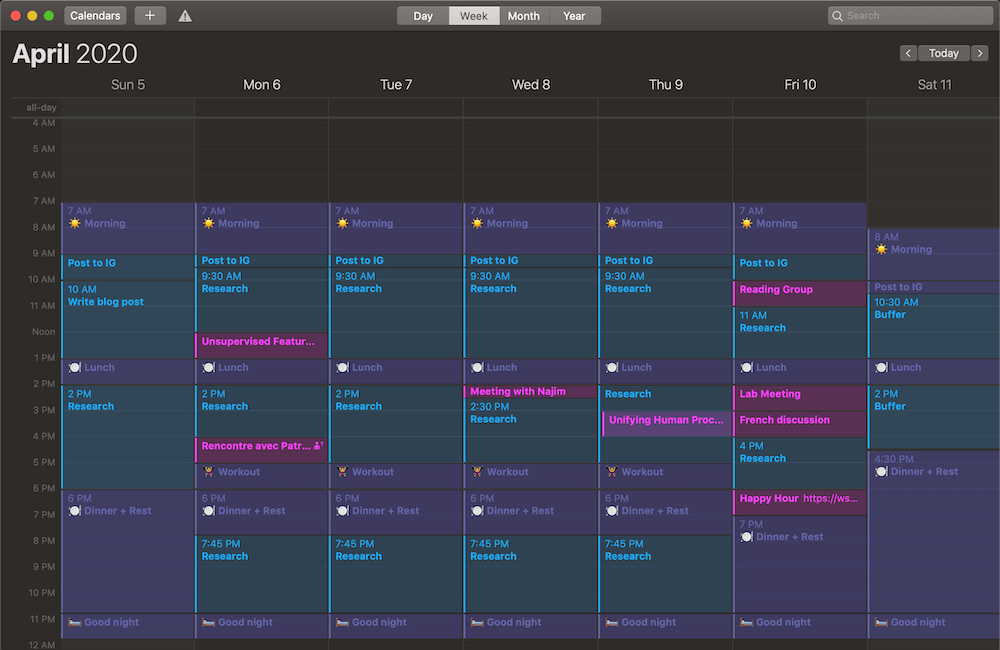Select Monday's 7:45 PM Research event
Image resolution: width=1000 pixels, height=650 pixels.
click(x=261, y=574)
